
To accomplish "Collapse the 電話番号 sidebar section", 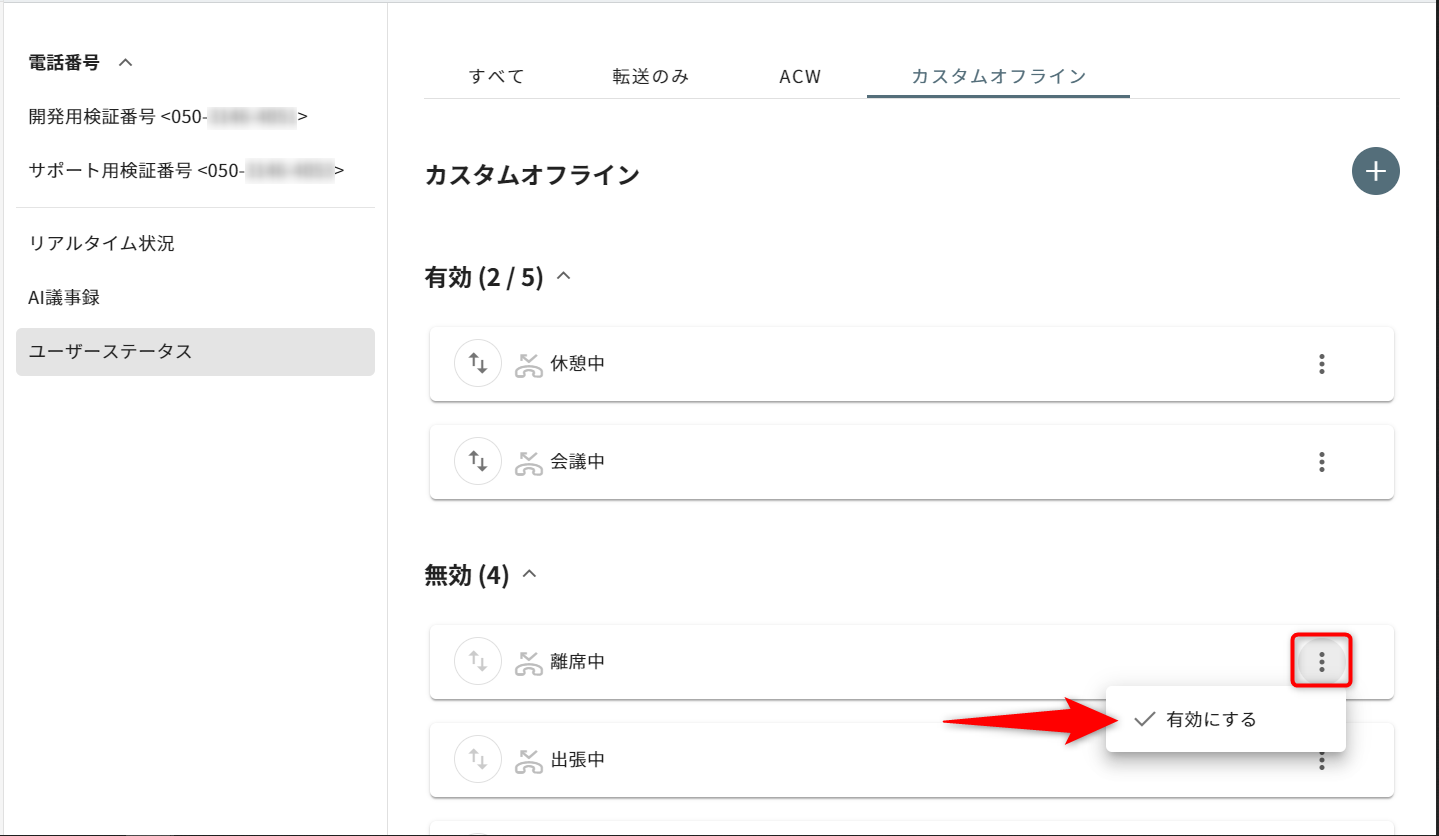I will point(125,63).
